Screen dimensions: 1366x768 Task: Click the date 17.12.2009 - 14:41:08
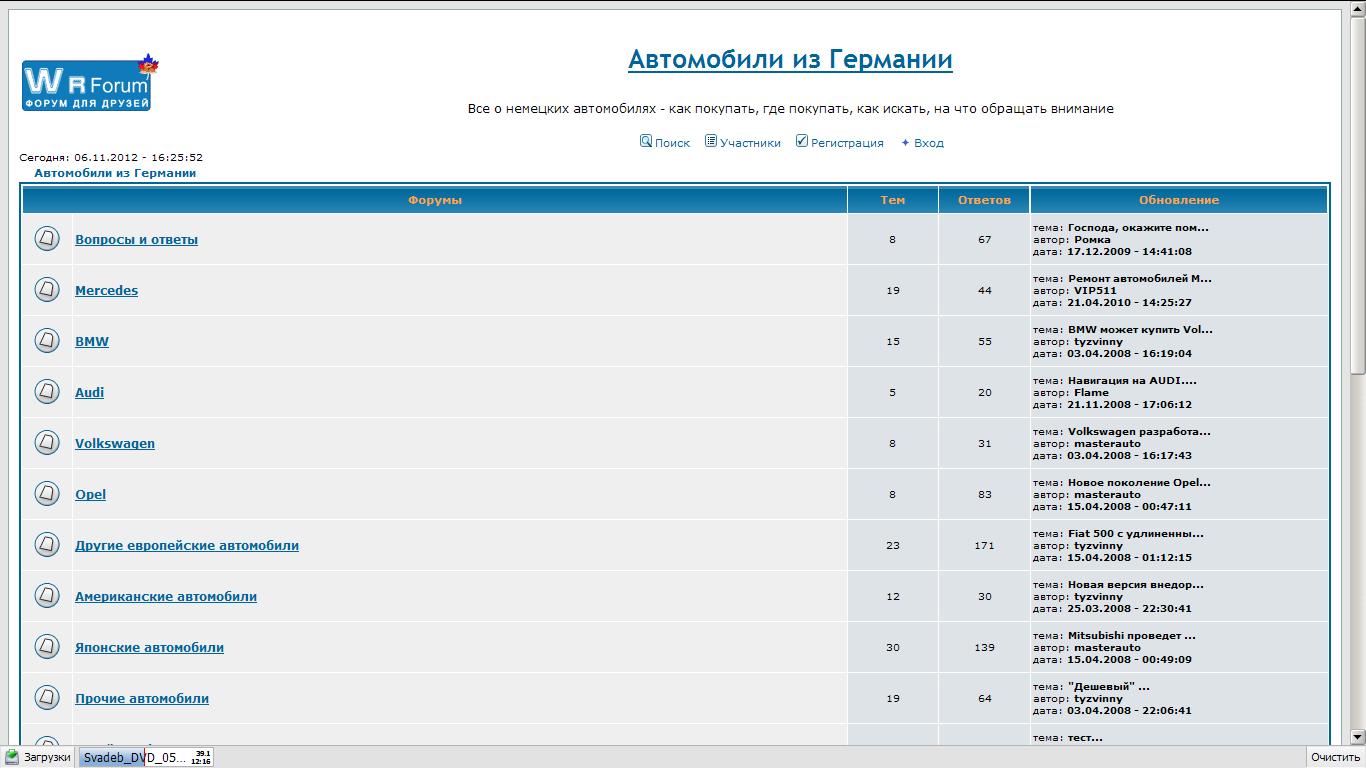[1130, 251]
